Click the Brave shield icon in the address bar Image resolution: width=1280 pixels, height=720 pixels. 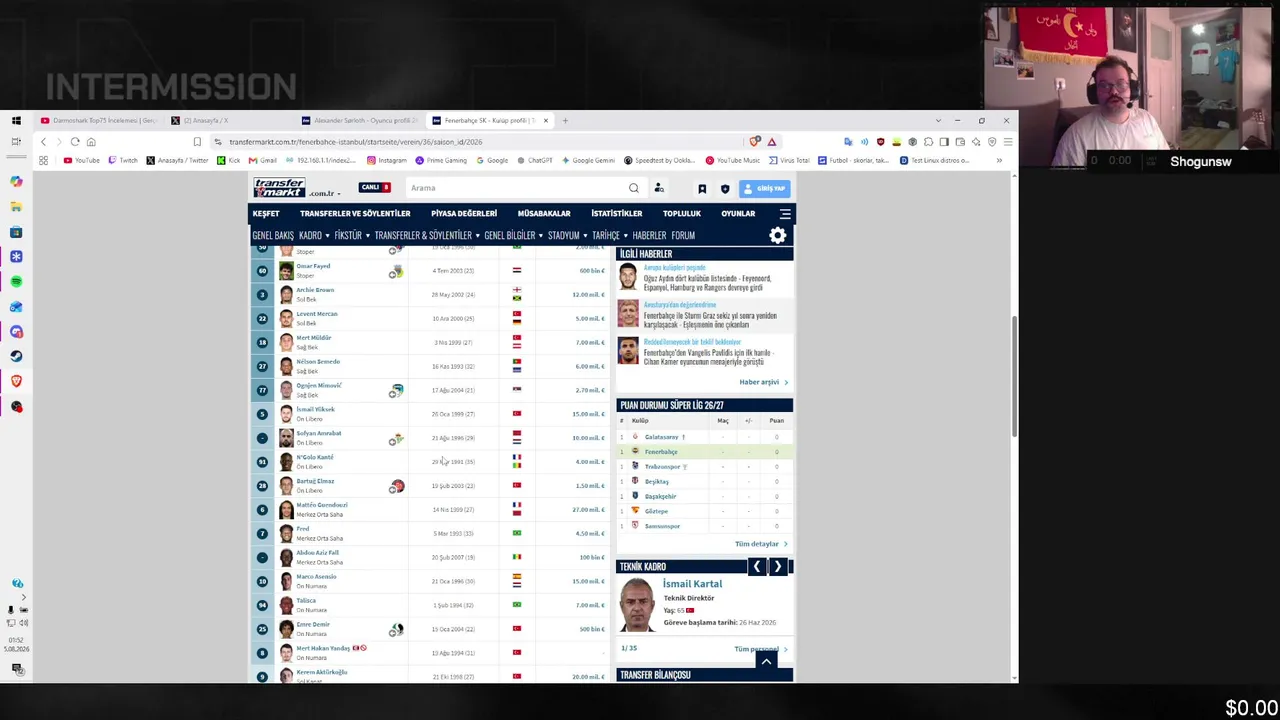[x=755, y=142]
